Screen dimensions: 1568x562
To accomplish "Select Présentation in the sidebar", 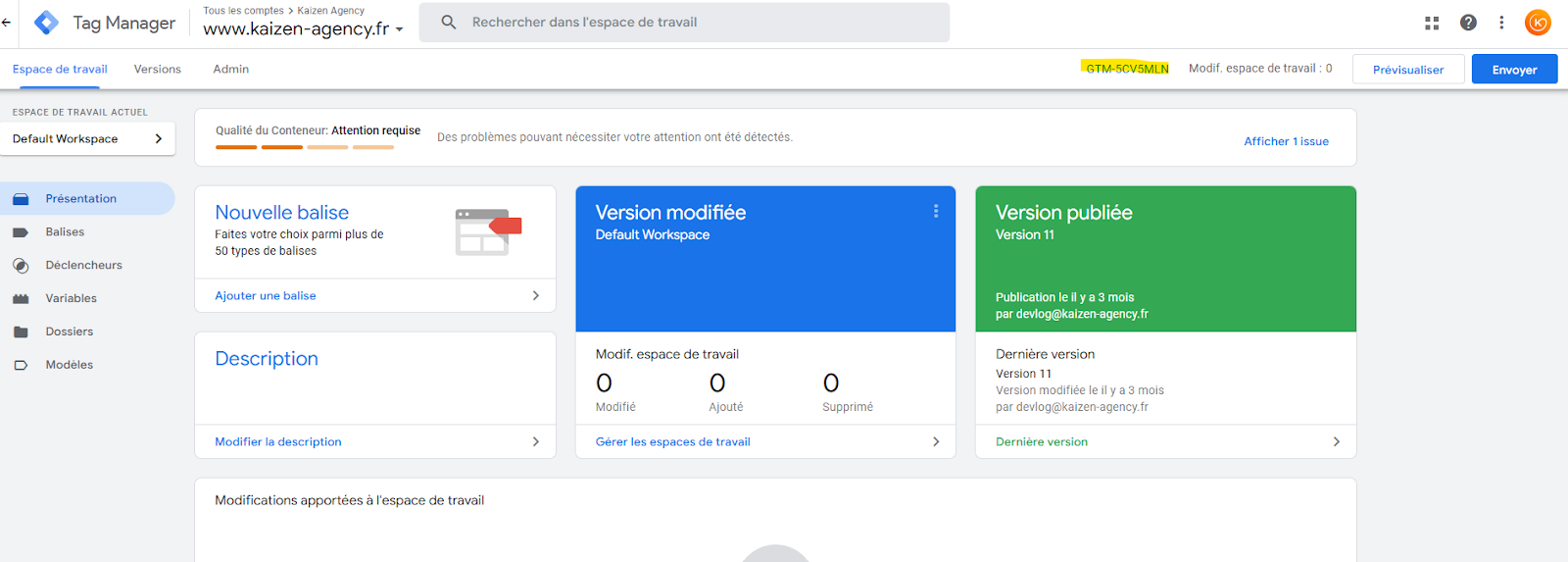I will click(87, 198).
